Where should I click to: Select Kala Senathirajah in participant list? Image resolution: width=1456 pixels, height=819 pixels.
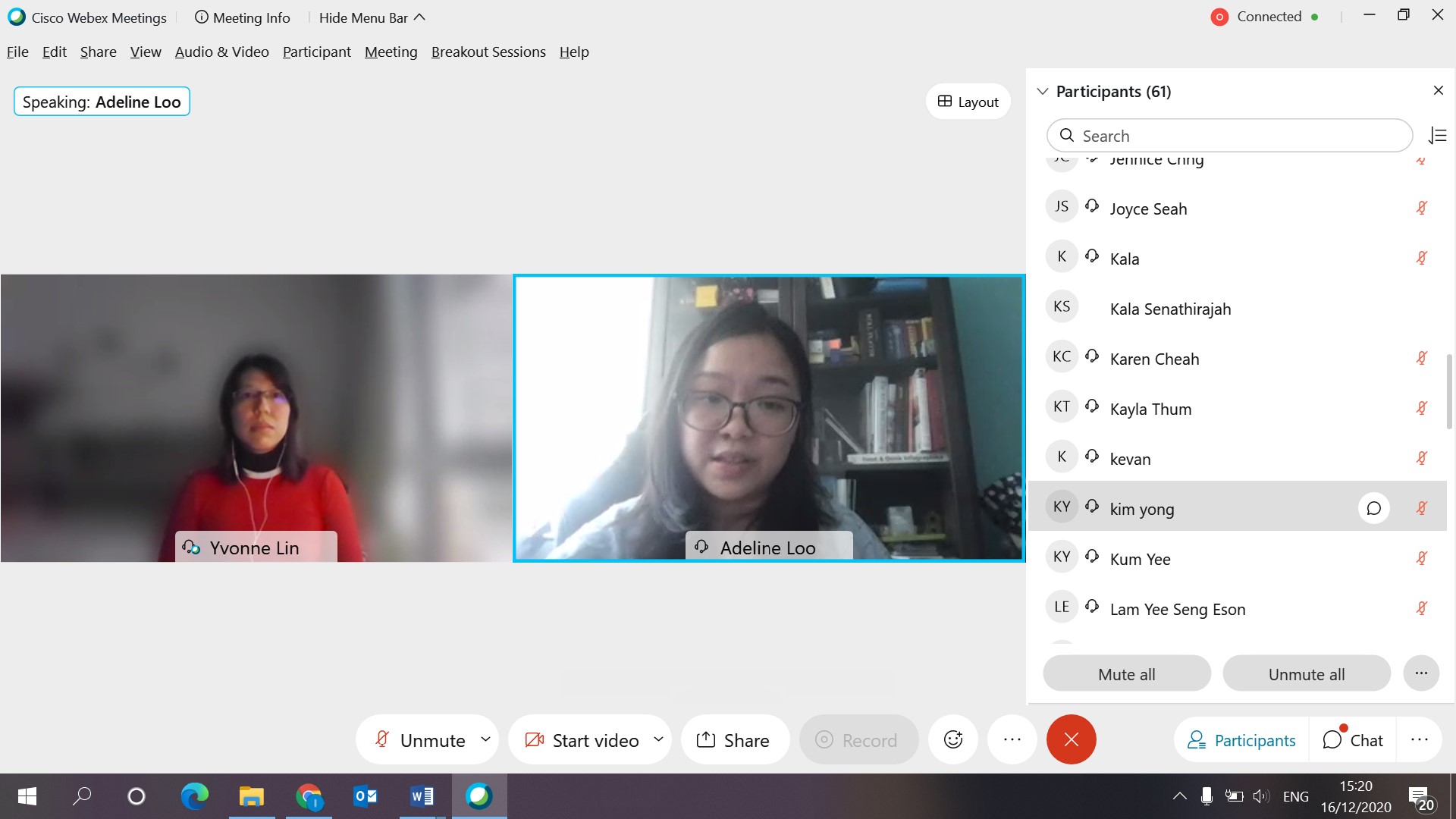1237,308
